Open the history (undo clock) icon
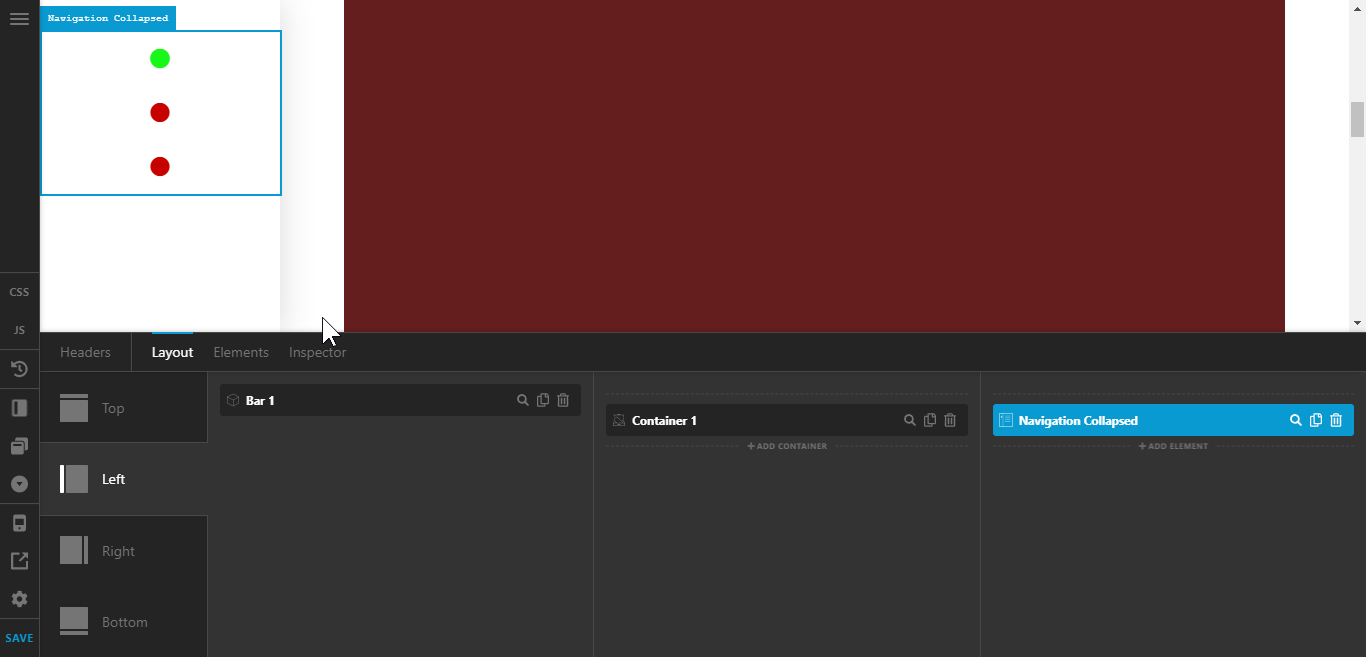1366x657 pixels. click(19, 369)
